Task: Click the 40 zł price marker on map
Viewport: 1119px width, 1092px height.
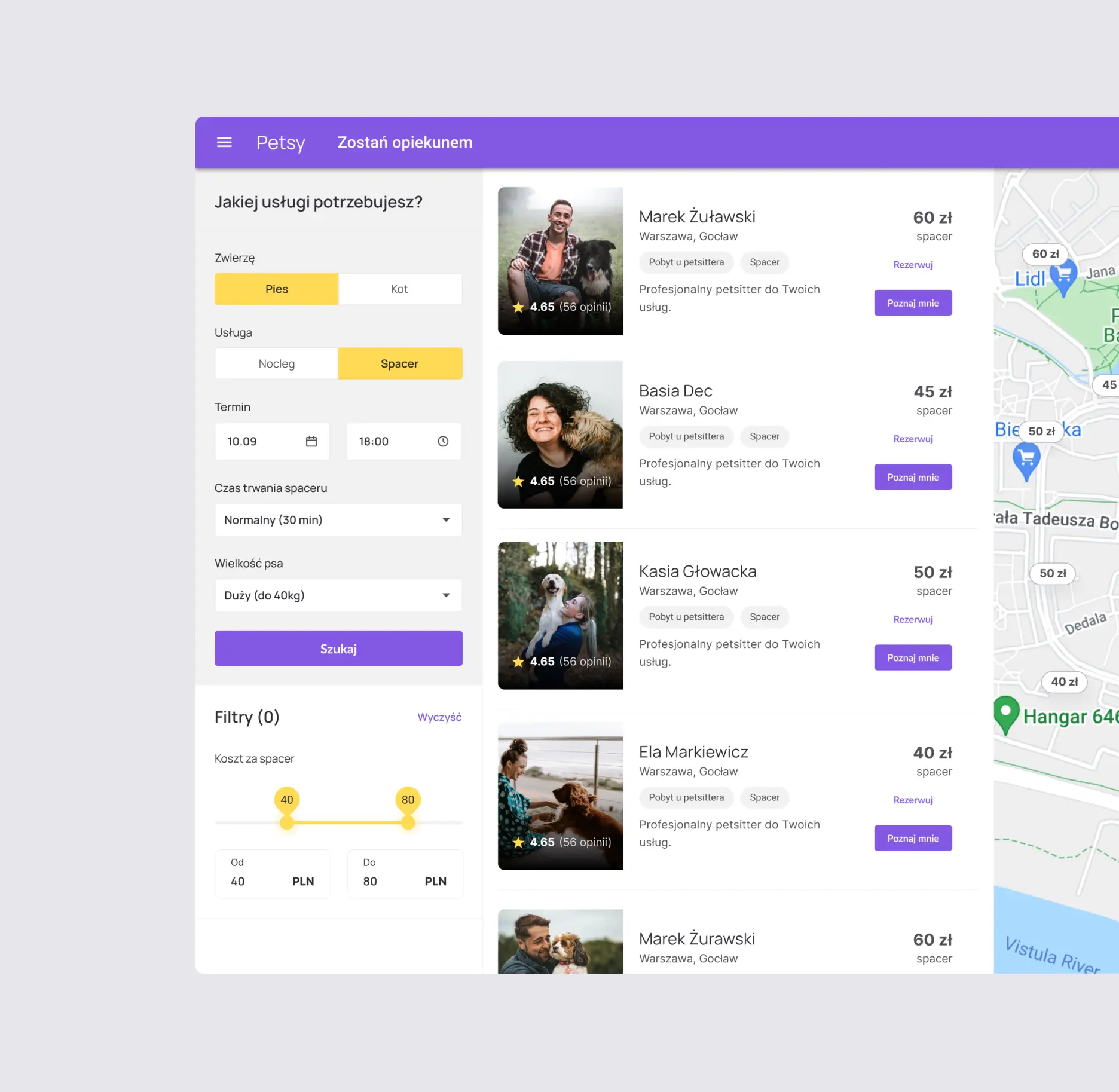Action: [1064, 681]
